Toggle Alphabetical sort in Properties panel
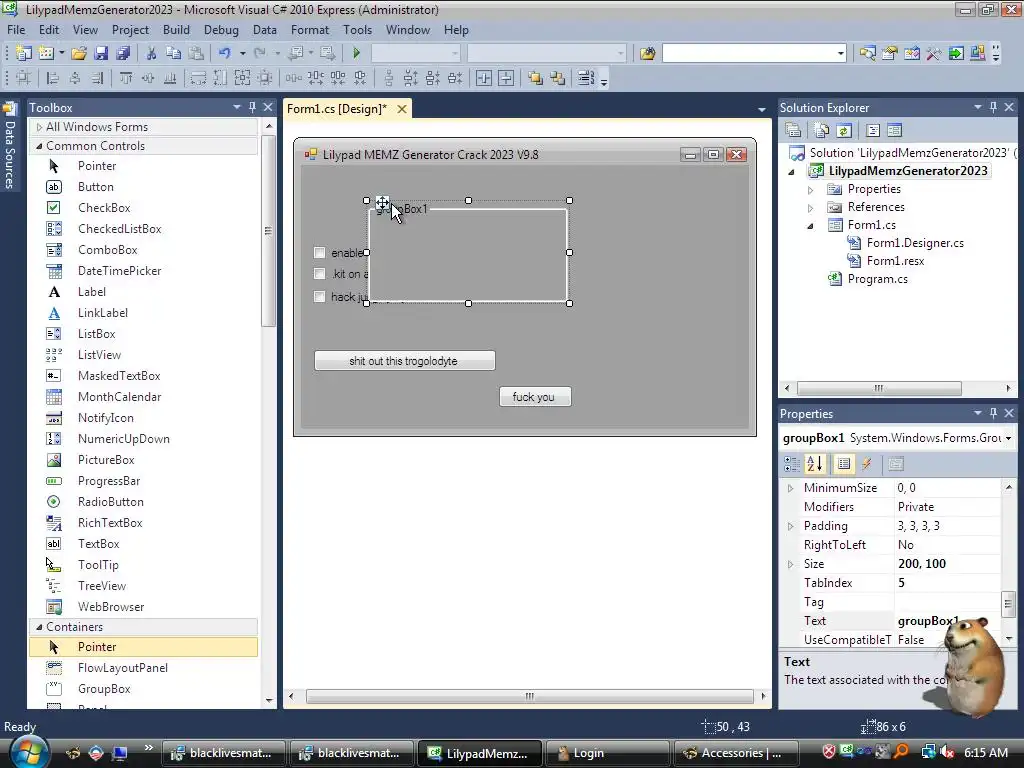 (x=815, y=464)
